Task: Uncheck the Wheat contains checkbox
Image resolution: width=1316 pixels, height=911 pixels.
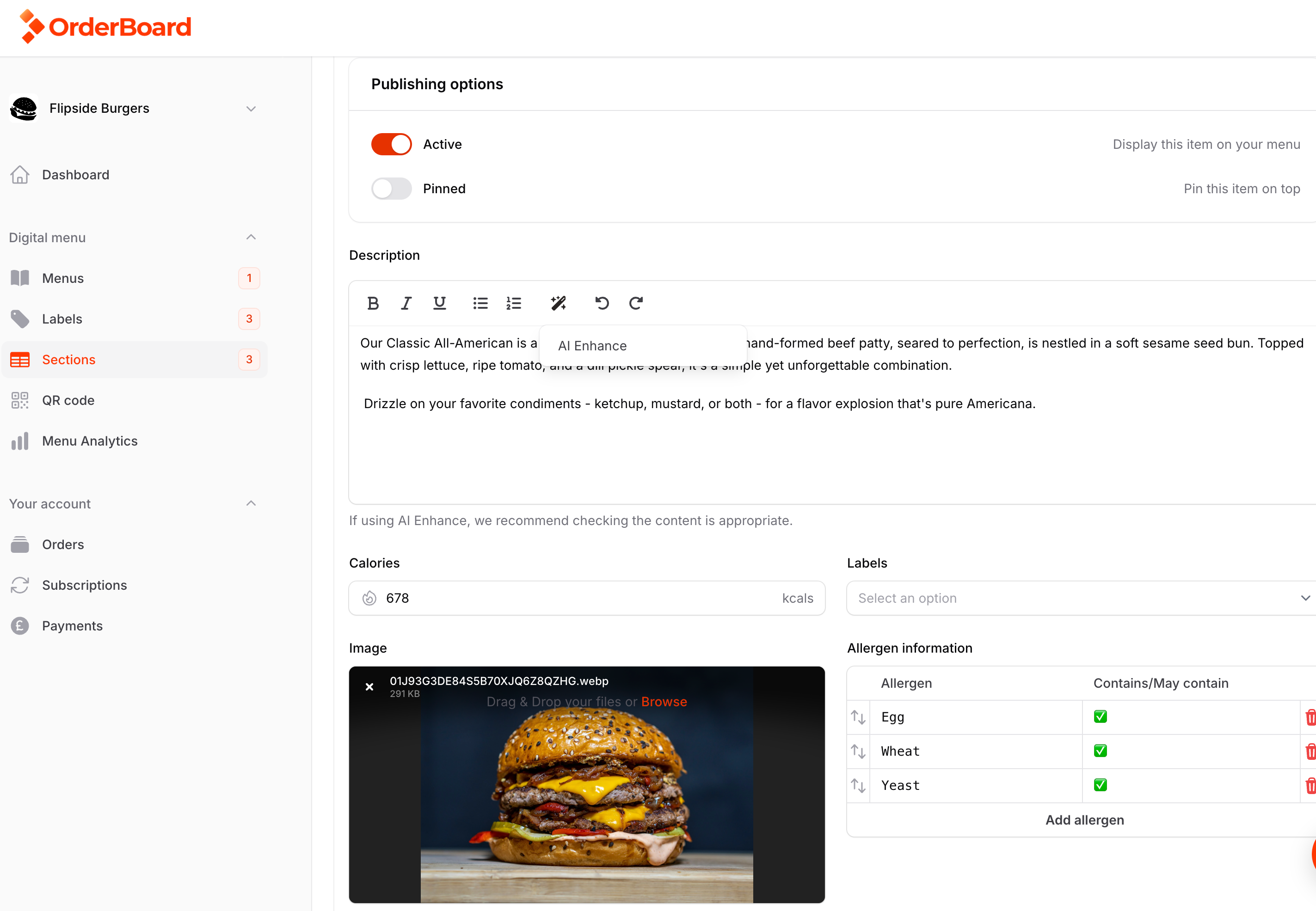Action: tap(1100, 751)
